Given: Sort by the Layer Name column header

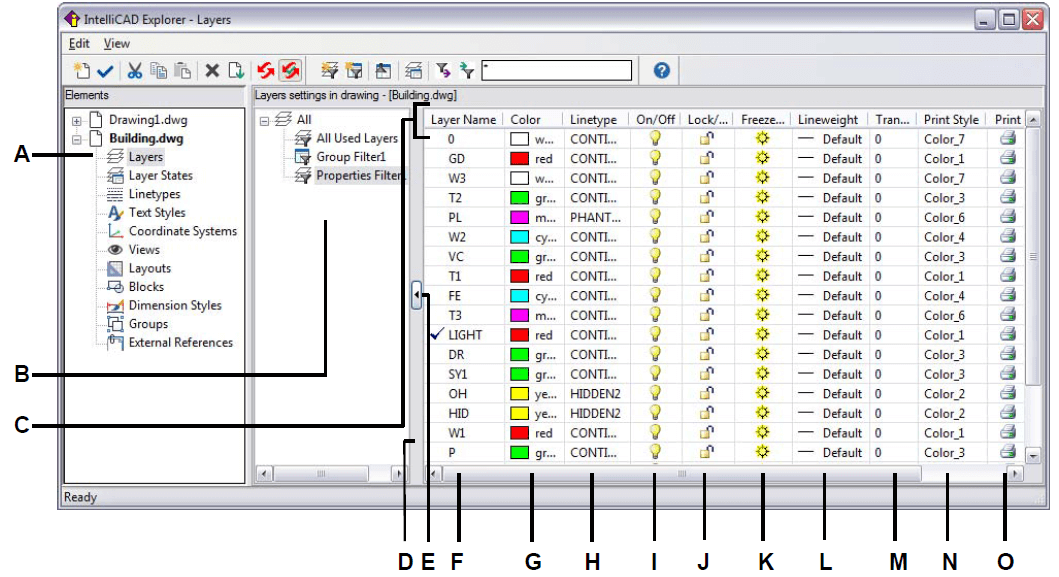Looking at the screenshot, I should (463, 120).
